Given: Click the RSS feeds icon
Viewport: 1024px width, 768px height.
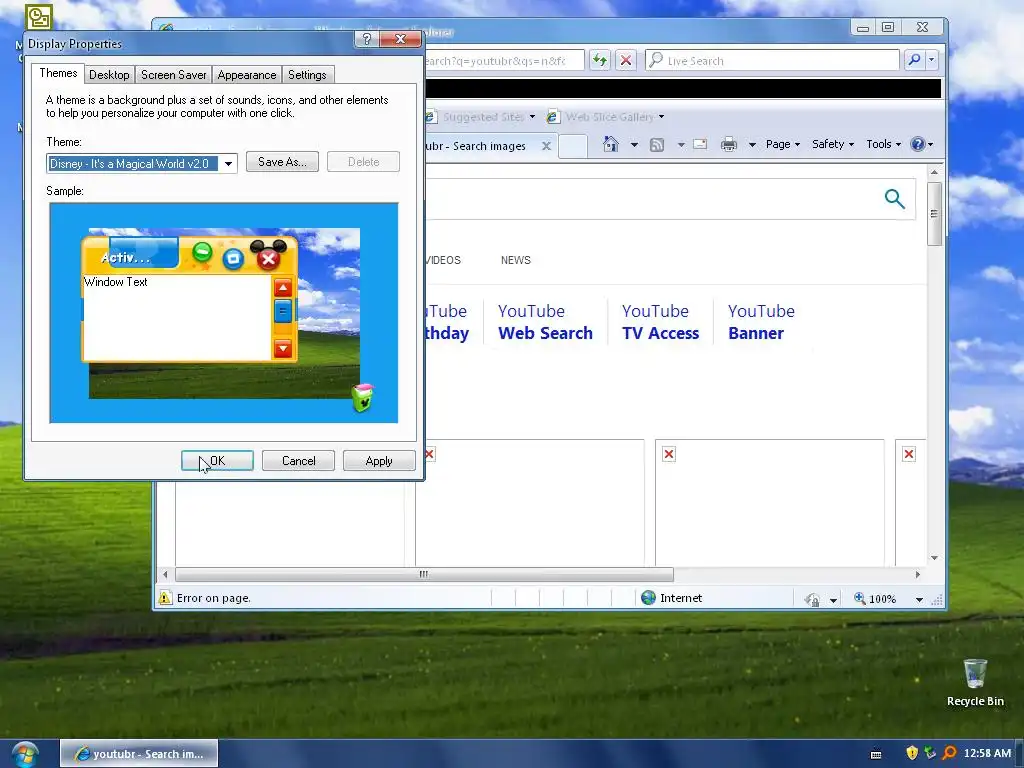Looking at the screenshot, I should pyautogui.click(x=657, y=144).
